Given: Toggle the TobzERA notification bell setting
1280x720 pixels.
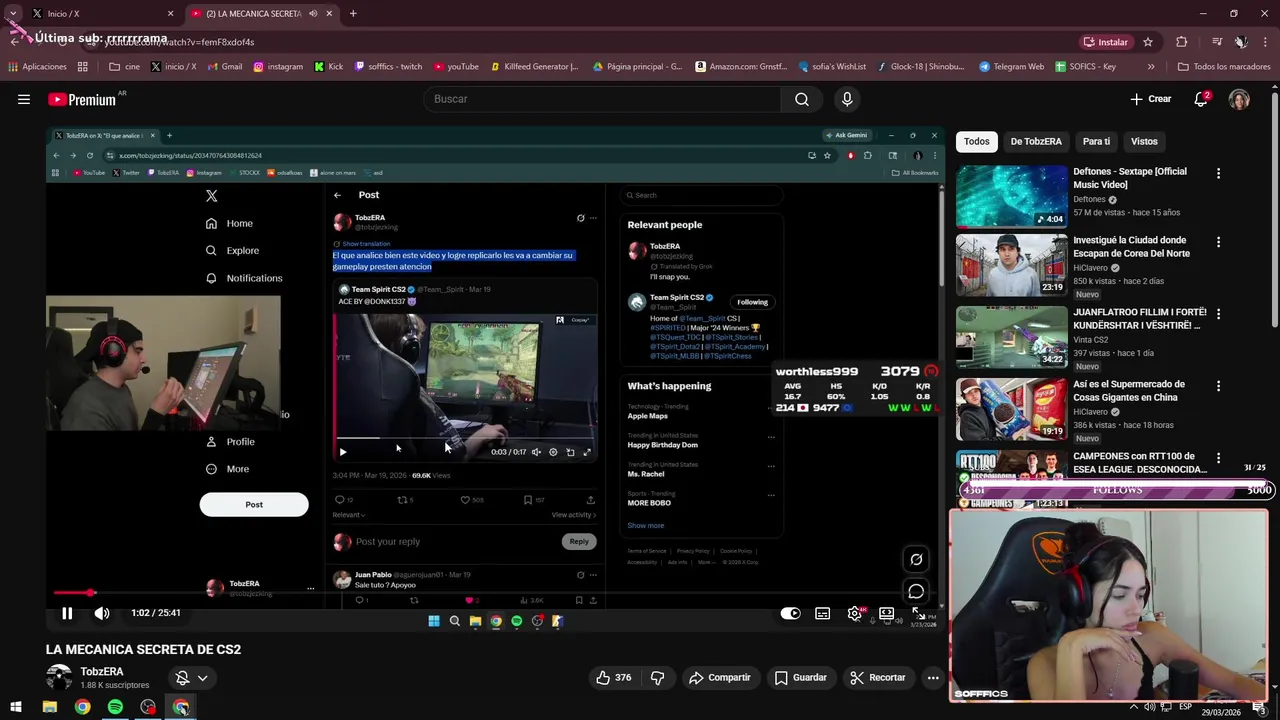Looking at the screenshot, I should (x=182, y=677).
